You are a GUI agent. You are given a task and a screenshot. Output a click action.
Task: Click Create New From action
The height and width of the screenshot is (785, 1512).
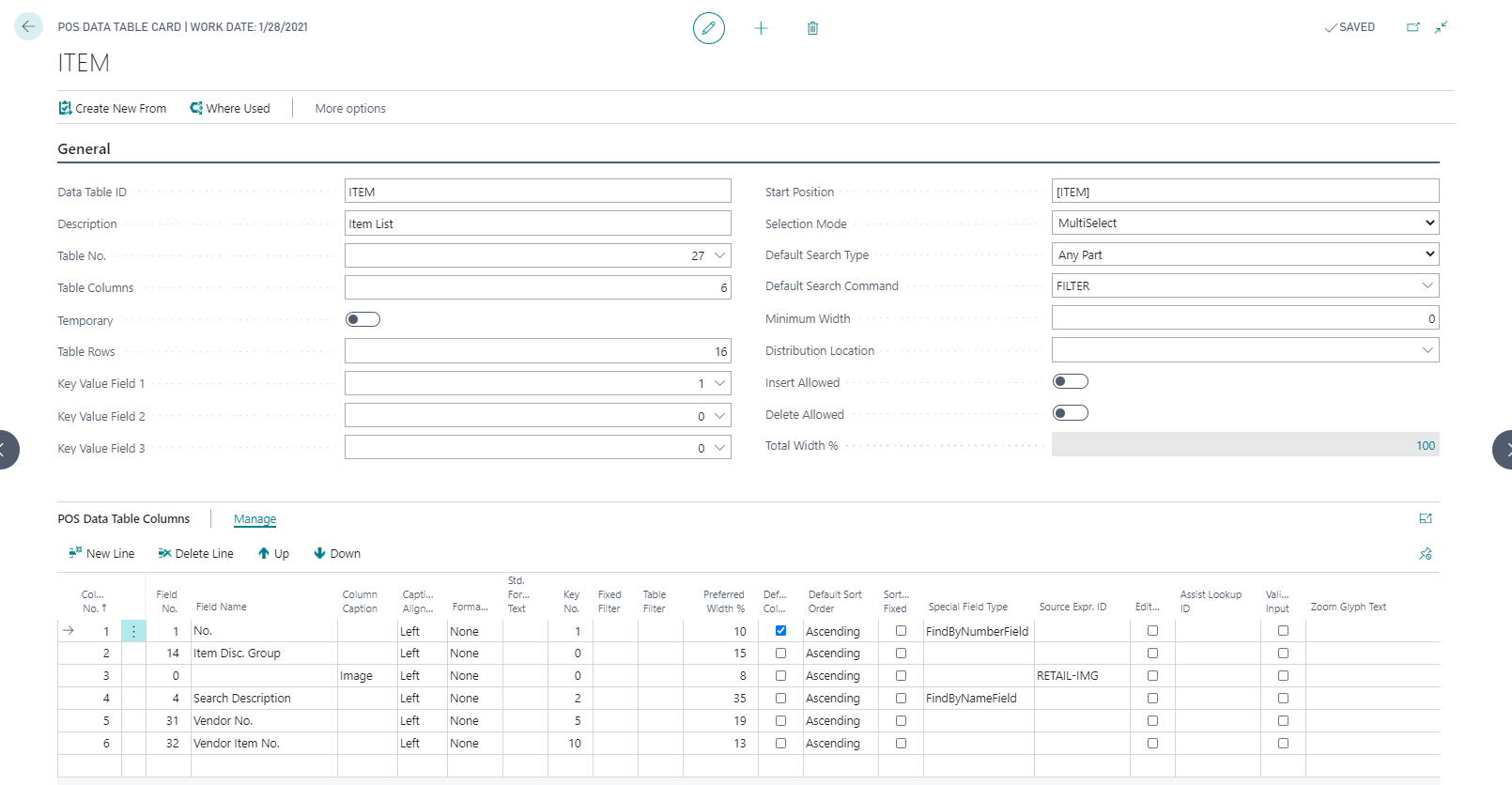113,109
